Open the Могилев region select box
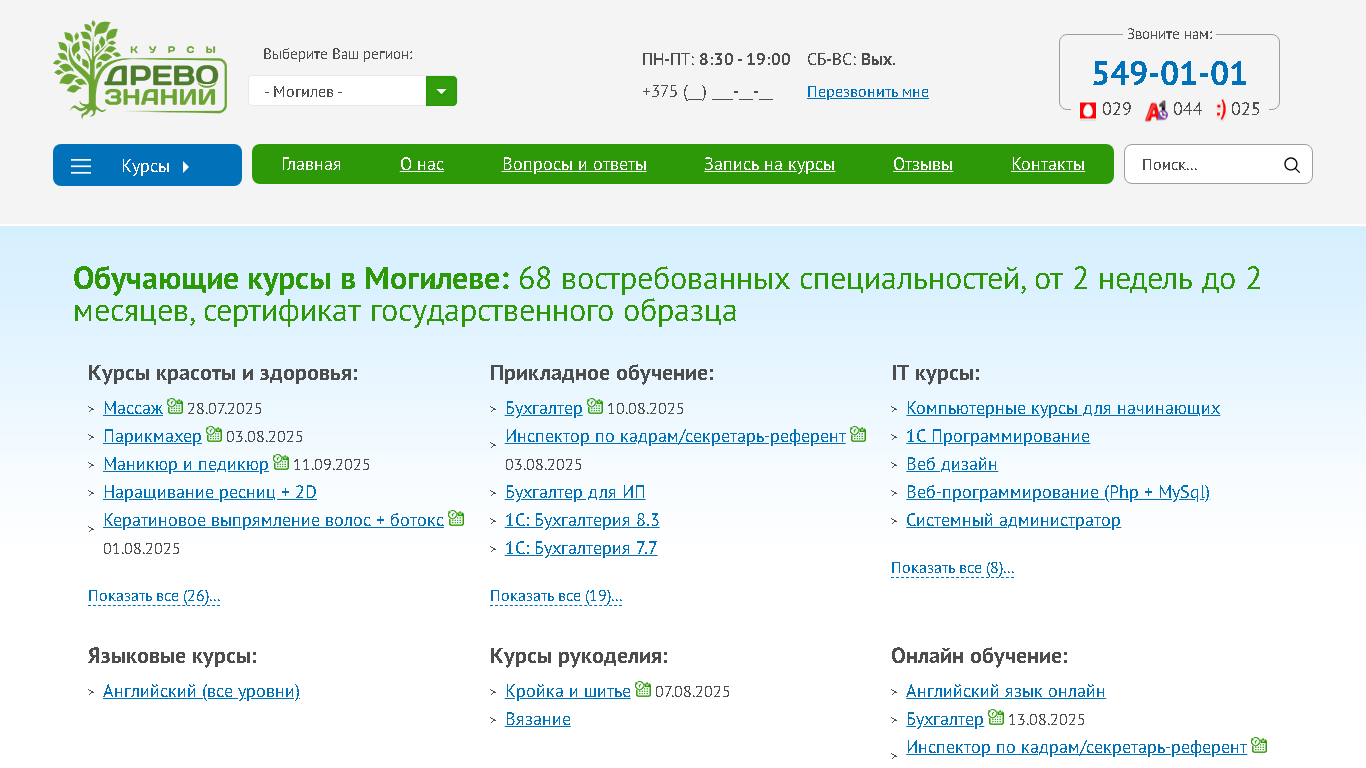 (x=352, y=91)
